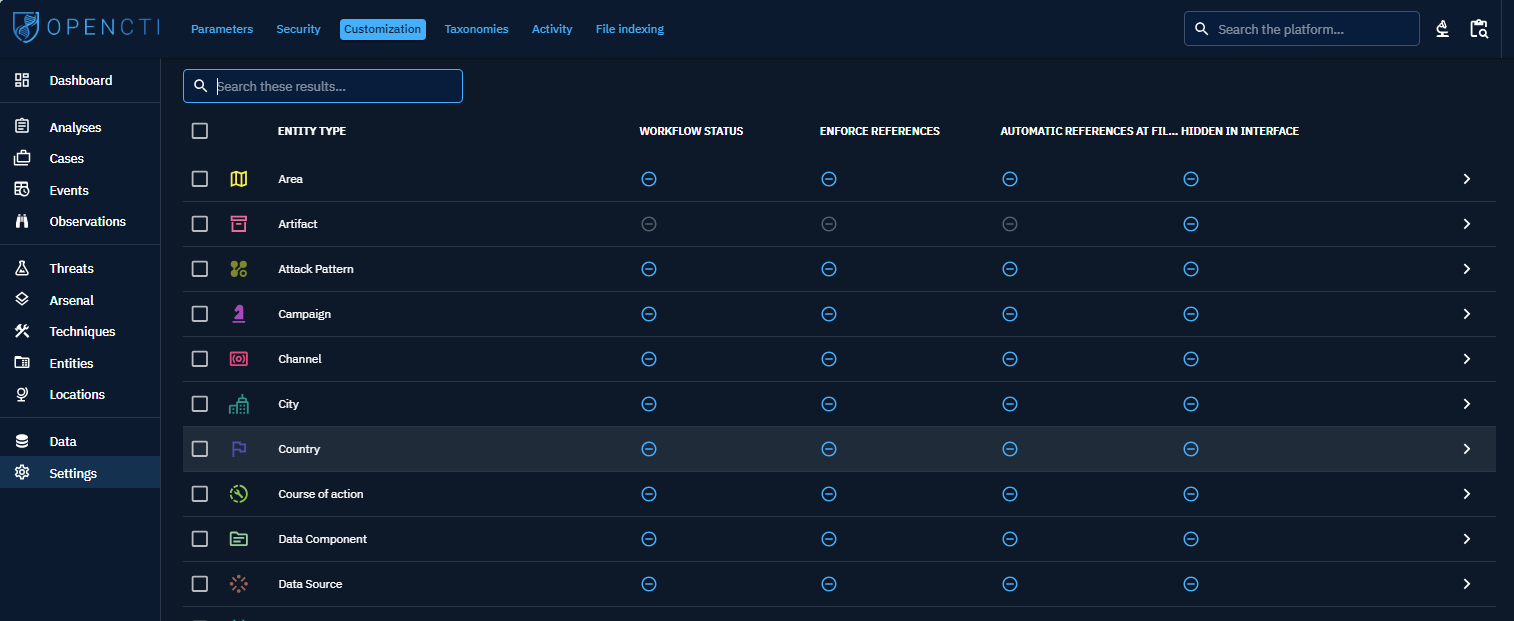The image size is (1514, 621).
Task: Select the Channel row checkbox
Action: 200,359
